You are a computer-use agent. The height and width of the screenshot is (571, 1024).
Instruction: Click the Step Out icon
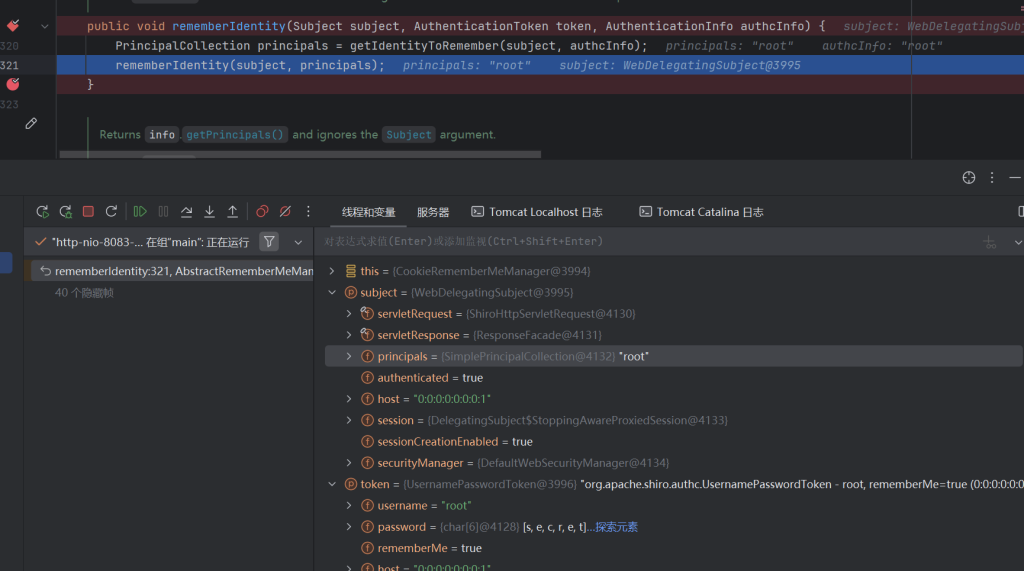[x=232, y=212]
